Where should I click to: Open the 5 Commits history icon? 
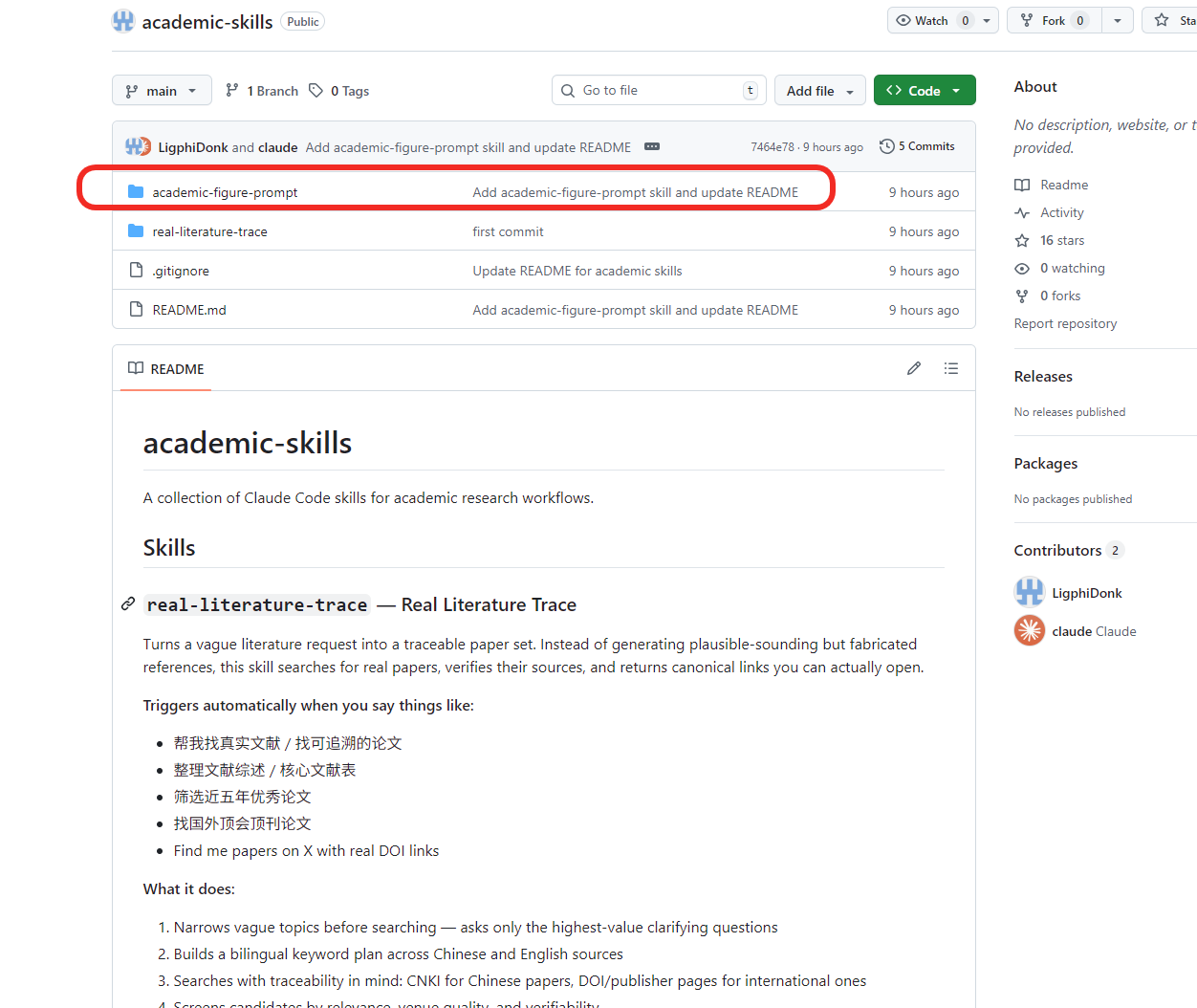tap(887, 146)
